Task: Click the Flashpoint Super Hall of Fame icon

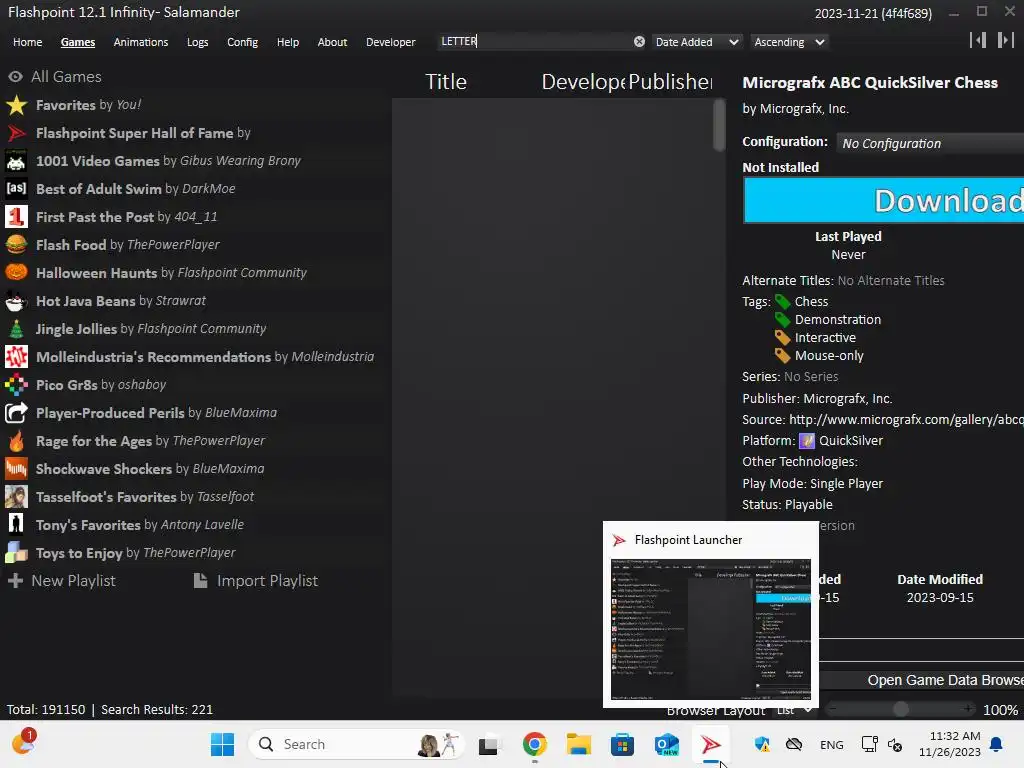Action: pyautogui.click(x=16, y=133)
